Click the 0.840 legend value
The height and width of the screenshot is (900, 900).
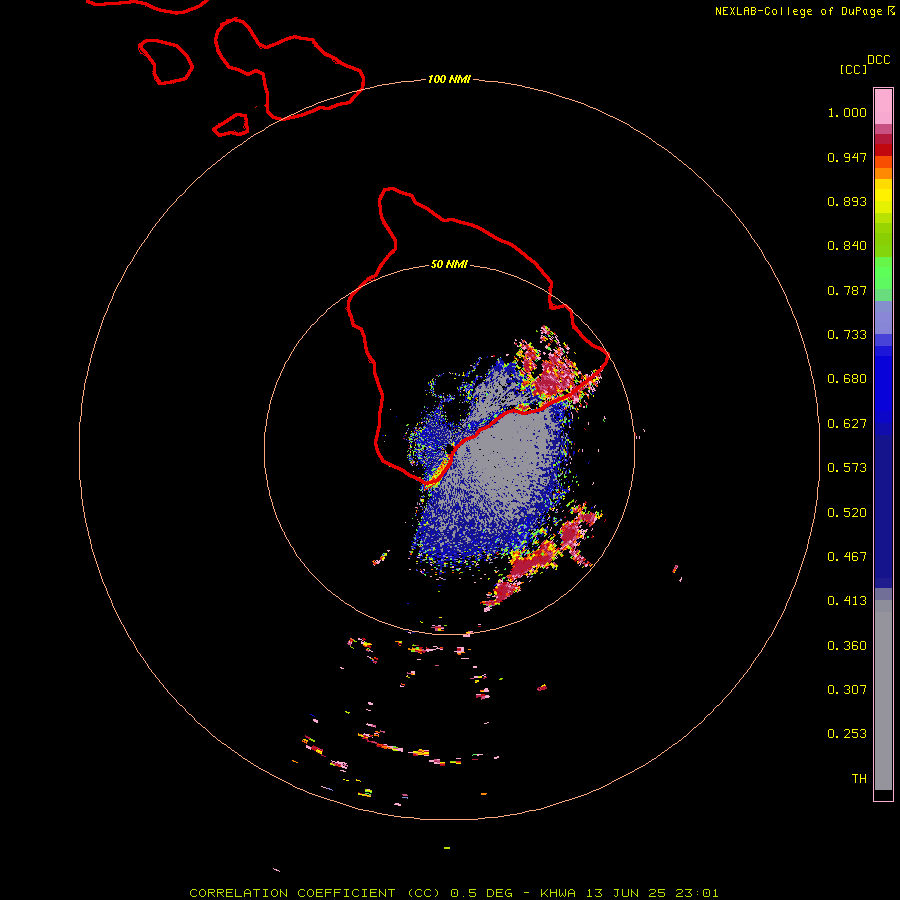[847, 246]
